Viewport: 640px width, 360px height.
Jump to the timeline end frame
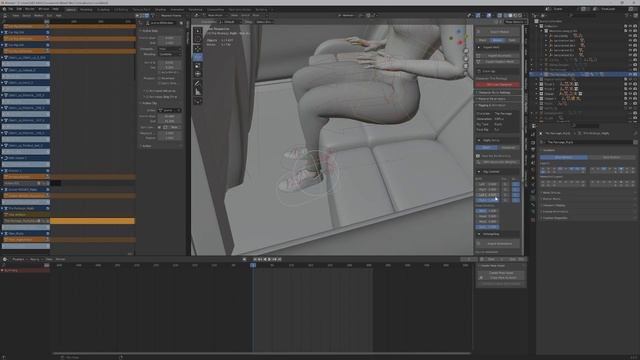pyautogui.click(x=280, y=259)
